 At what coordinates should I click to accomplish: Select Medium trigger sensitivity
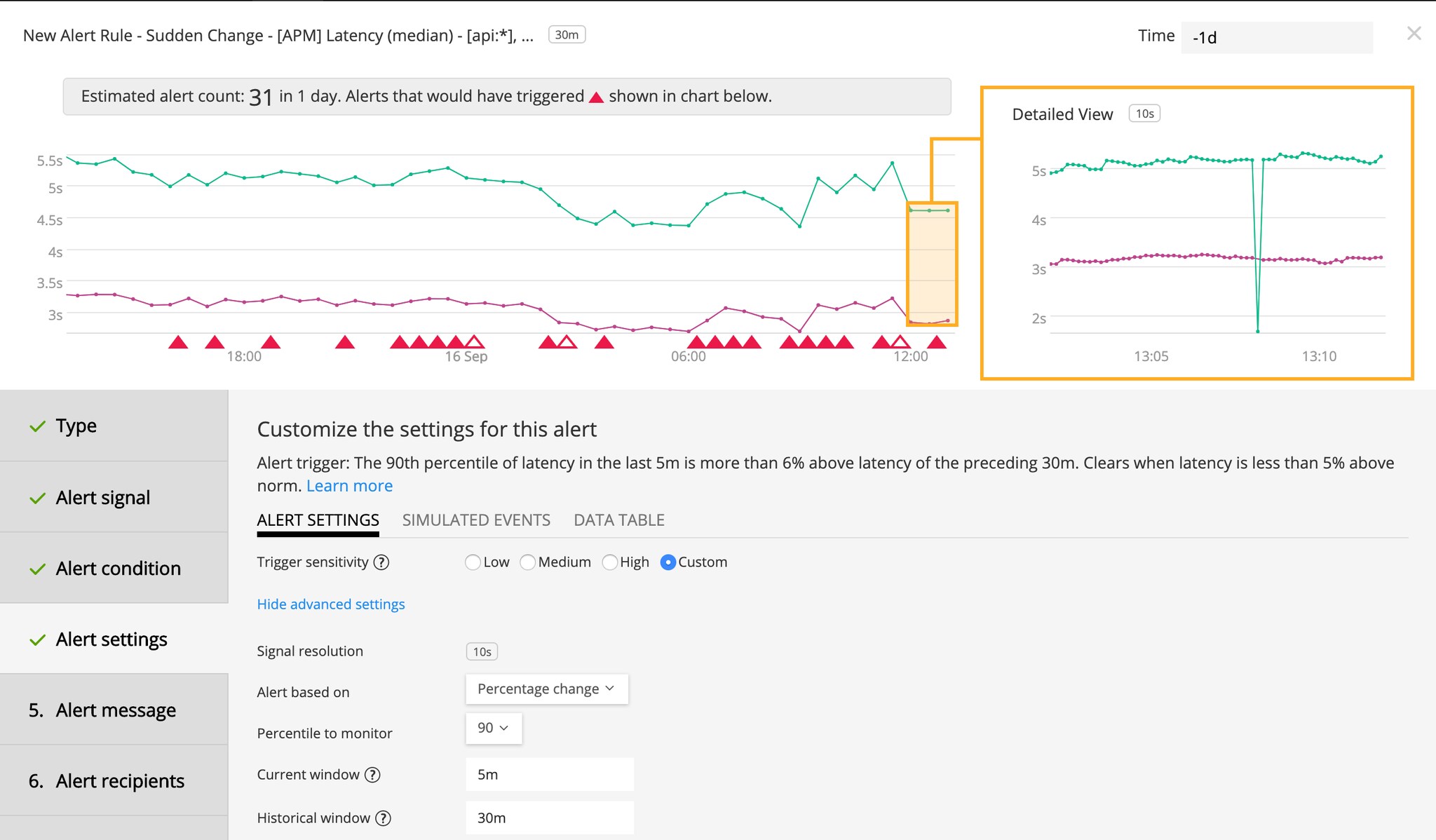(528, 562)
